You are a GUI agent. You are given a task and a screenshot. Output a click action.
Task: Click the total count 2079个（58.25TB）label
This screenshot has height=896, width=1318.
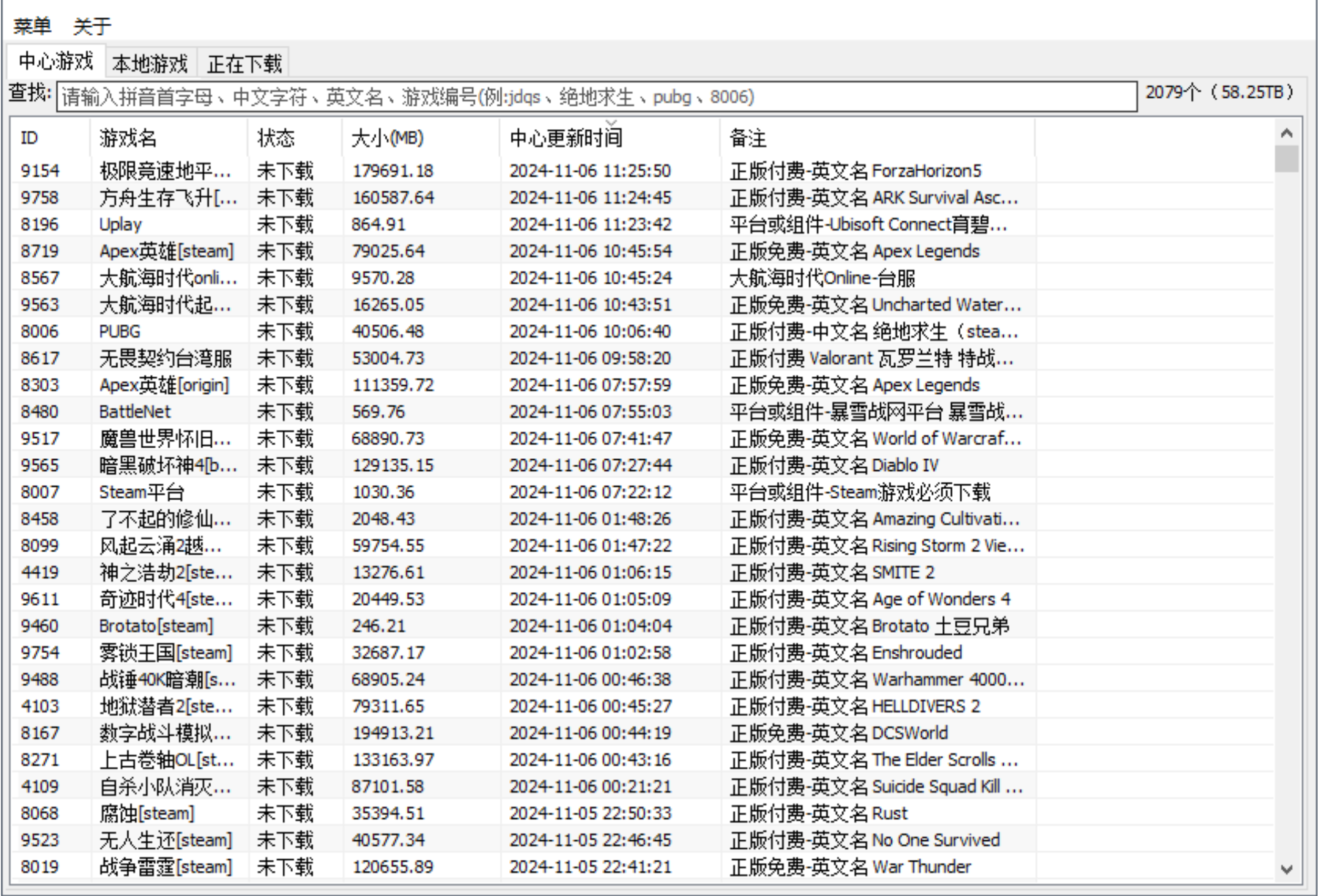coord(1221,92)
